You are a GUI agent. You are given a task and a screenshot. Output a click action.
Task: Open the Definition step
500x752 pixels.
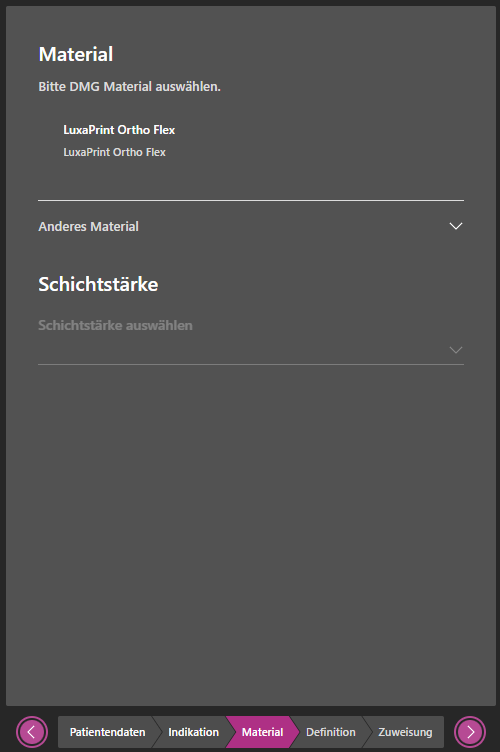[331, 732]
